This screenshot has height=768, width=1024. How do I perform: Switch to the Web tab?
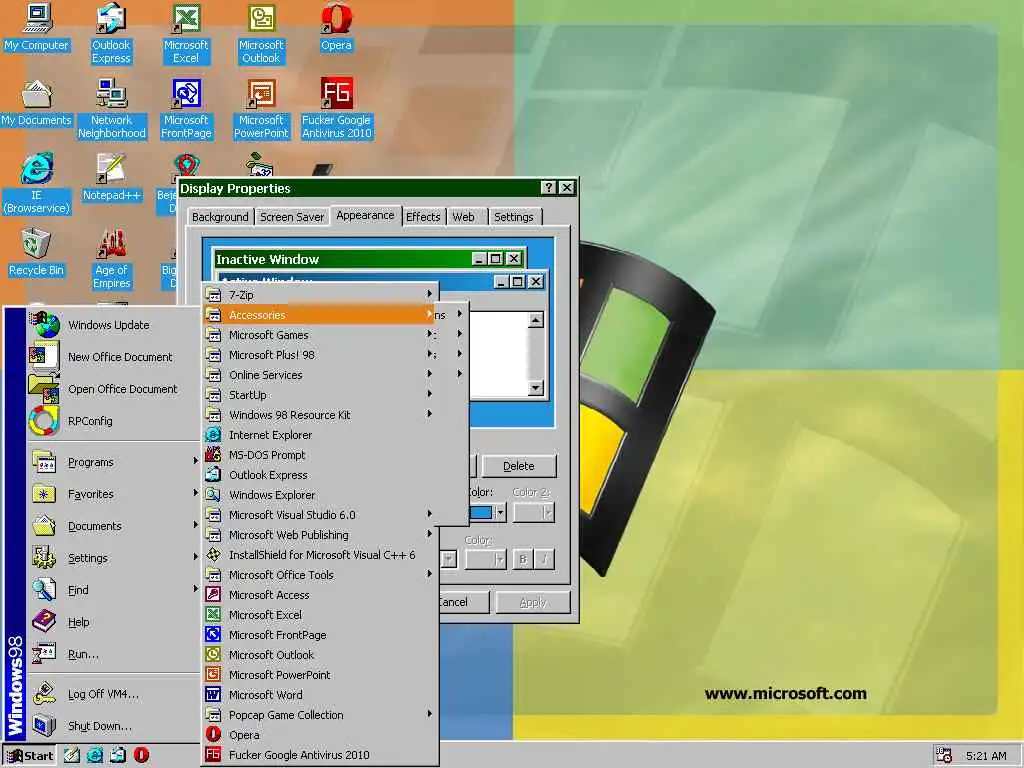coord(464,217)
